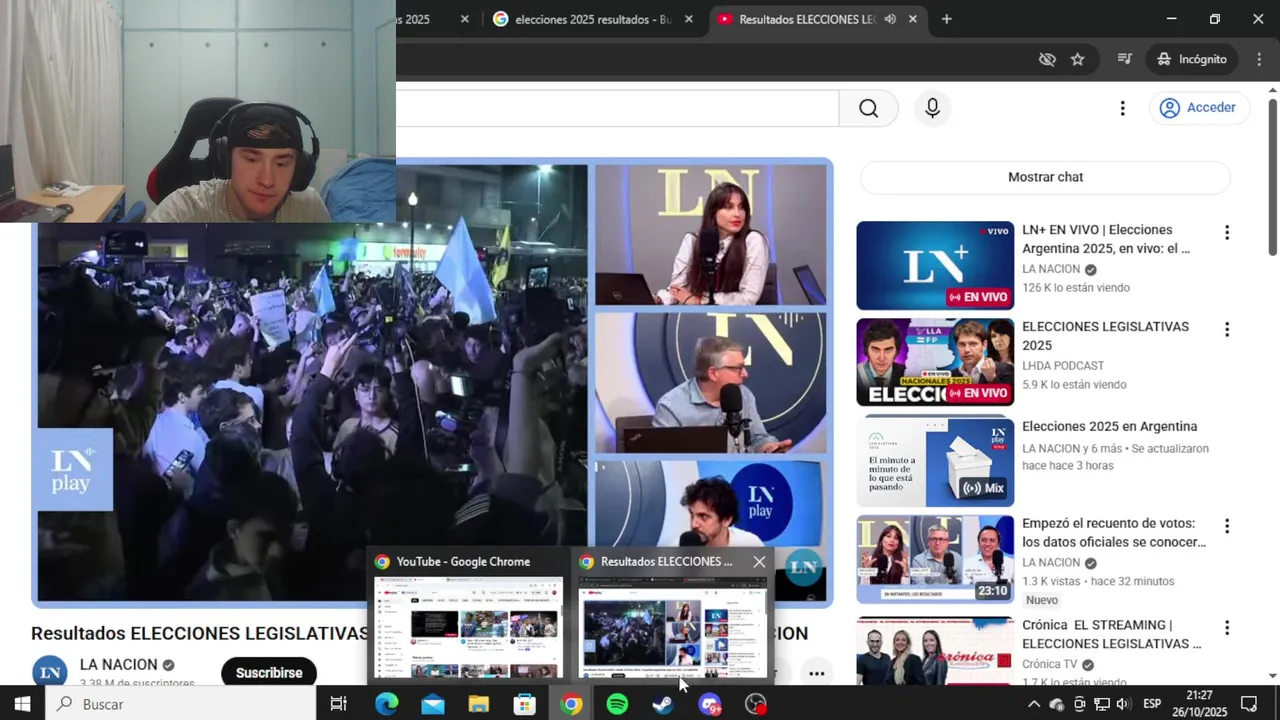Screen dimensions: 1280x720
Task: Open Crónica EL STREAMING video thumbnail
Action: (935, 651)
